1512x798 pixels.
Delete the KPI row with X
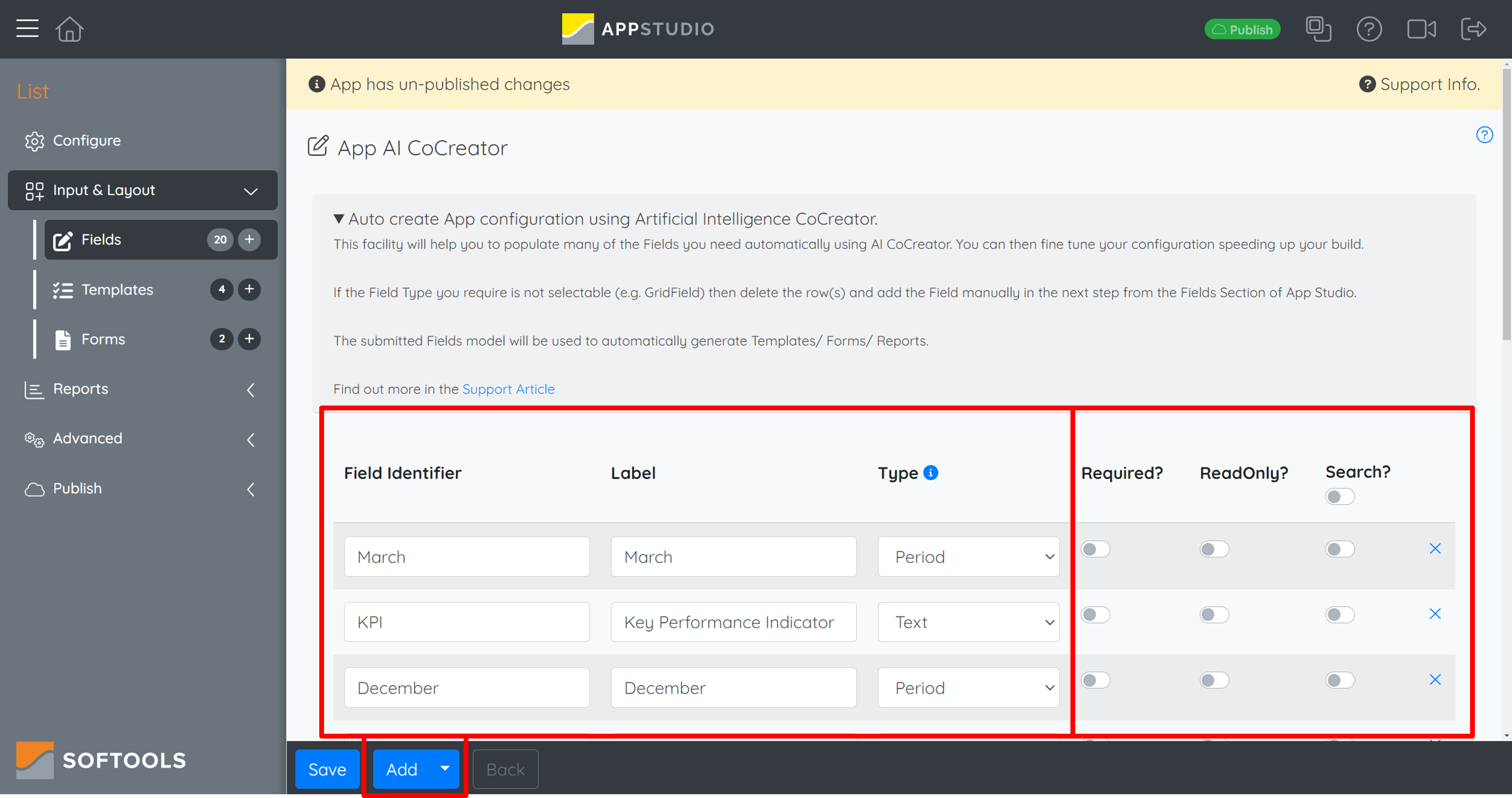pyautogui.click(x=1435, y=613)
